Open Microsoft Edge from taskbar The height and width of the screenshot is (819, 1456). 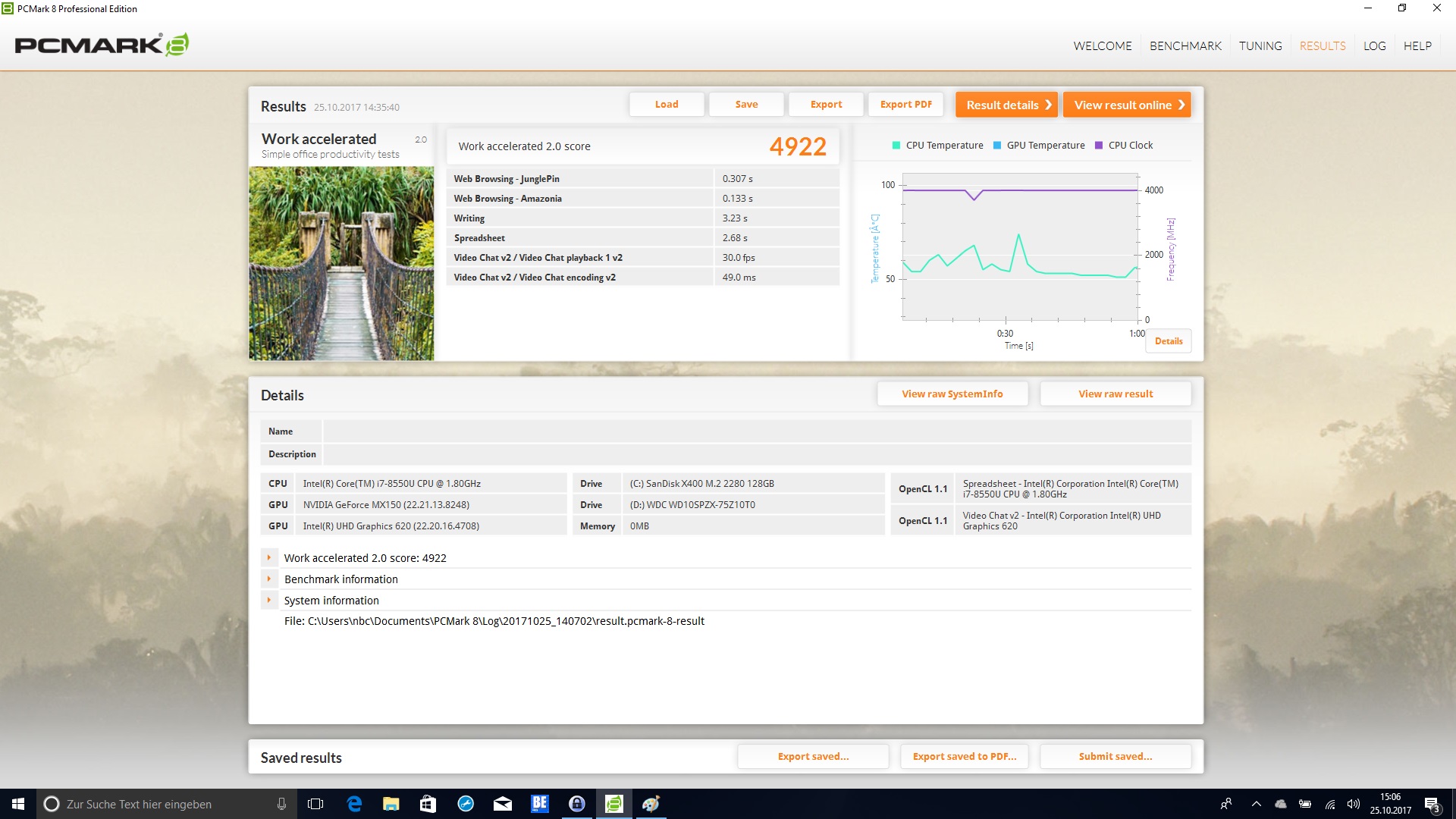pos(354,804)
